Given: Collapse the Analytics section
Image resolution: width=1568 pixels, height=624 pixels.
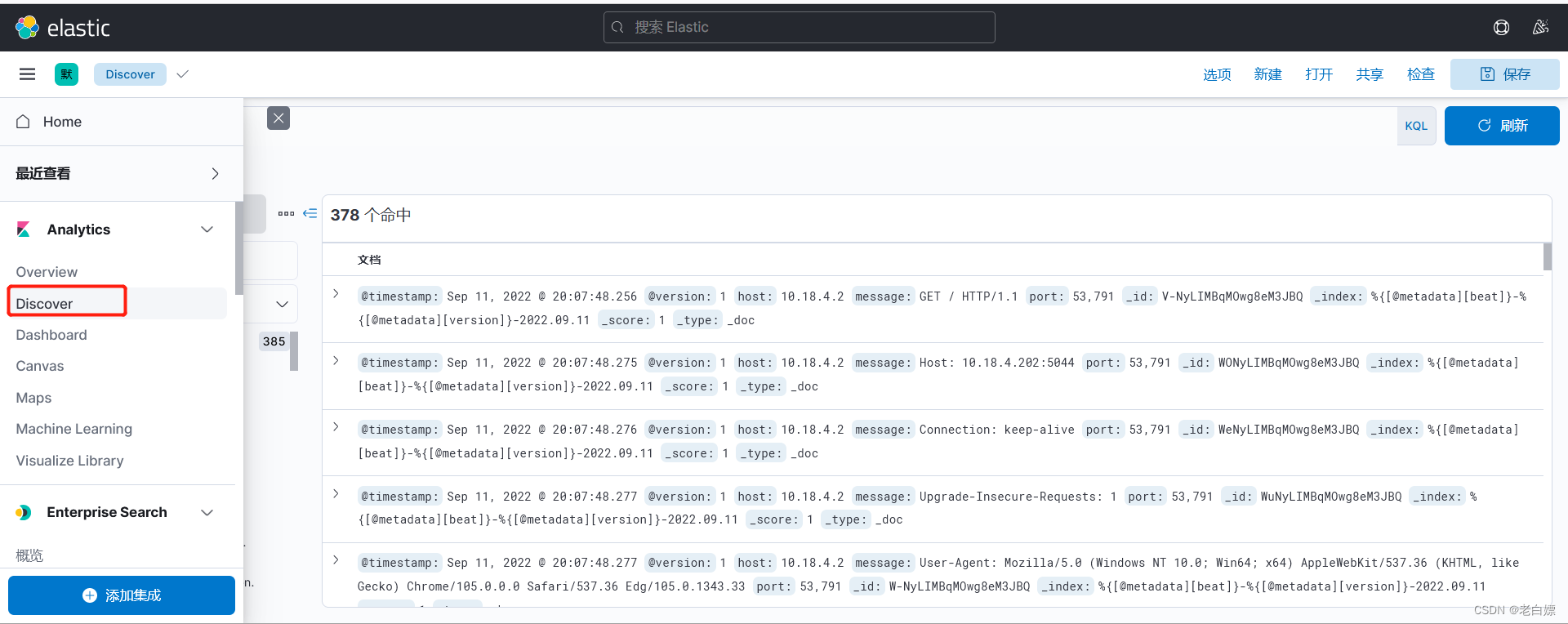Looking at the screenshot, I should pos(207,230).
